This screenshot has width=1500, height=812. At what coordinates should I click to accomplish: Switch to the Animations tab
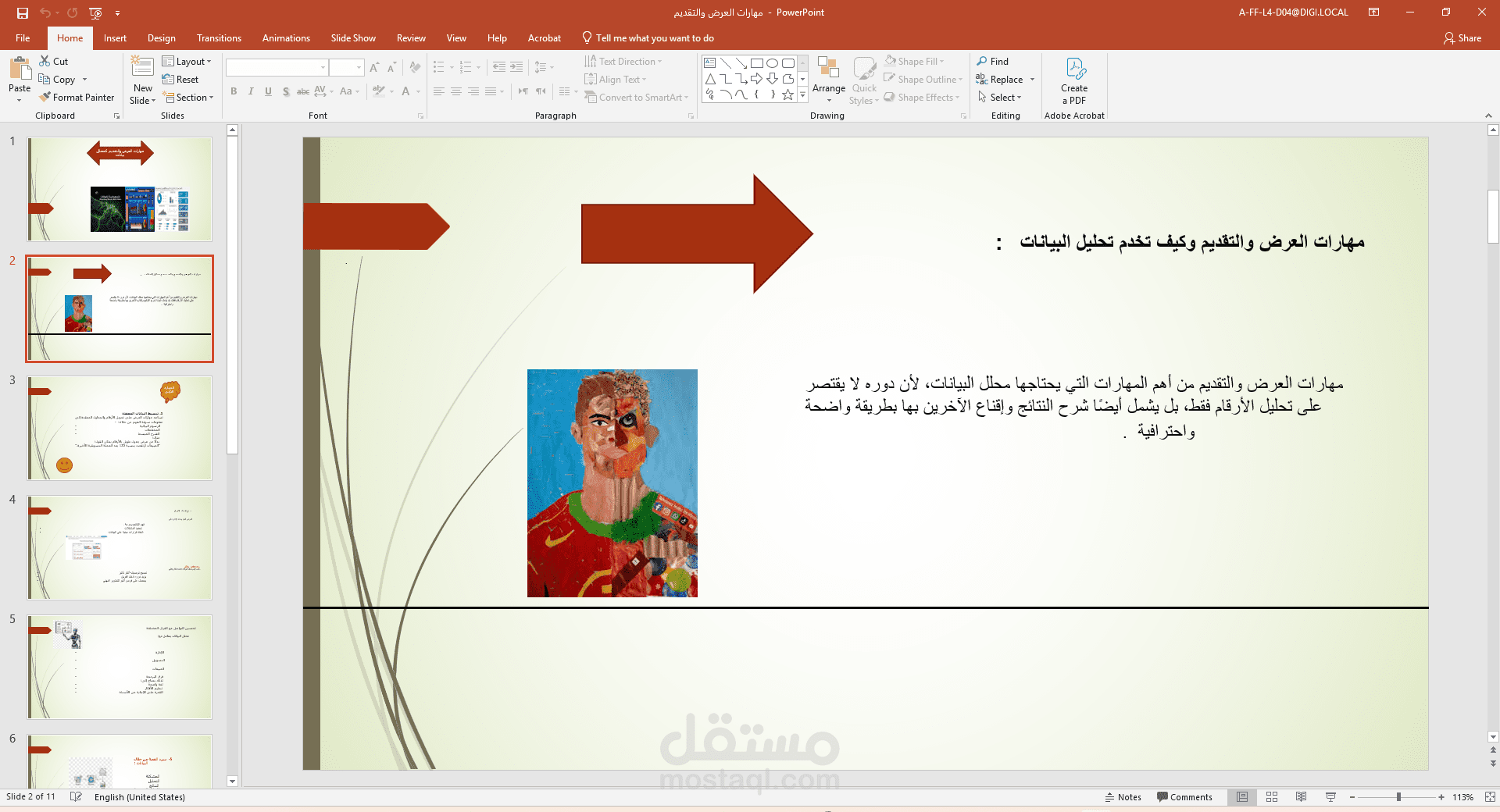click(286, 37)
